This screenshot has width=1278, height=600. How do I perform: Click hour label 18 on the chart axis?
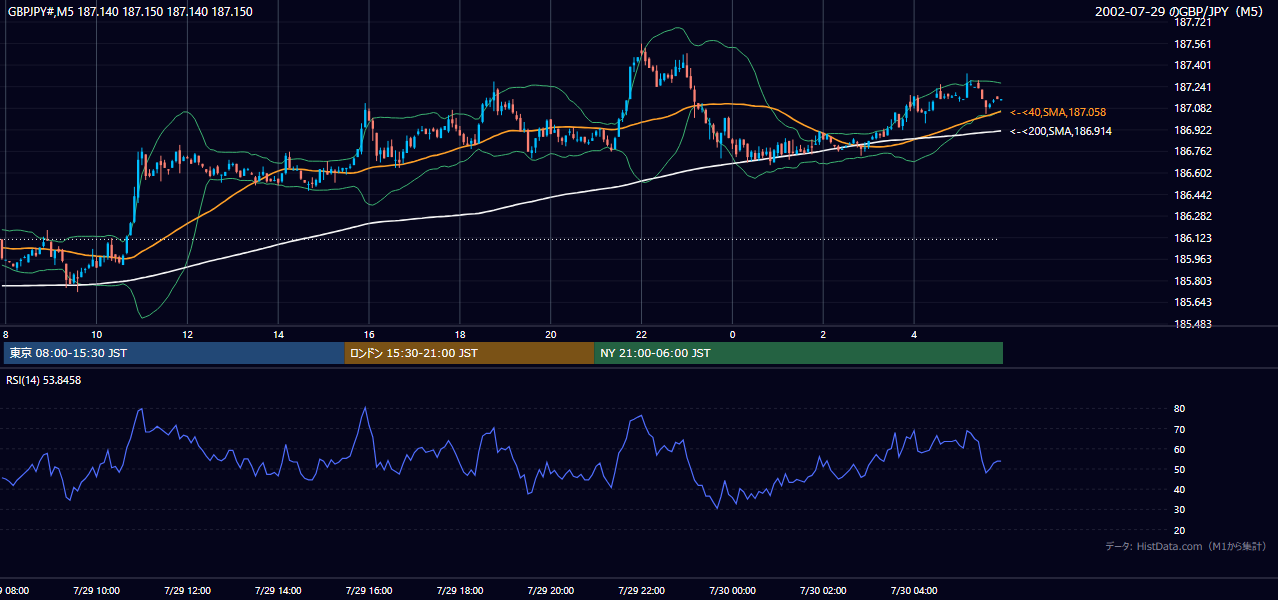(460, 334)
